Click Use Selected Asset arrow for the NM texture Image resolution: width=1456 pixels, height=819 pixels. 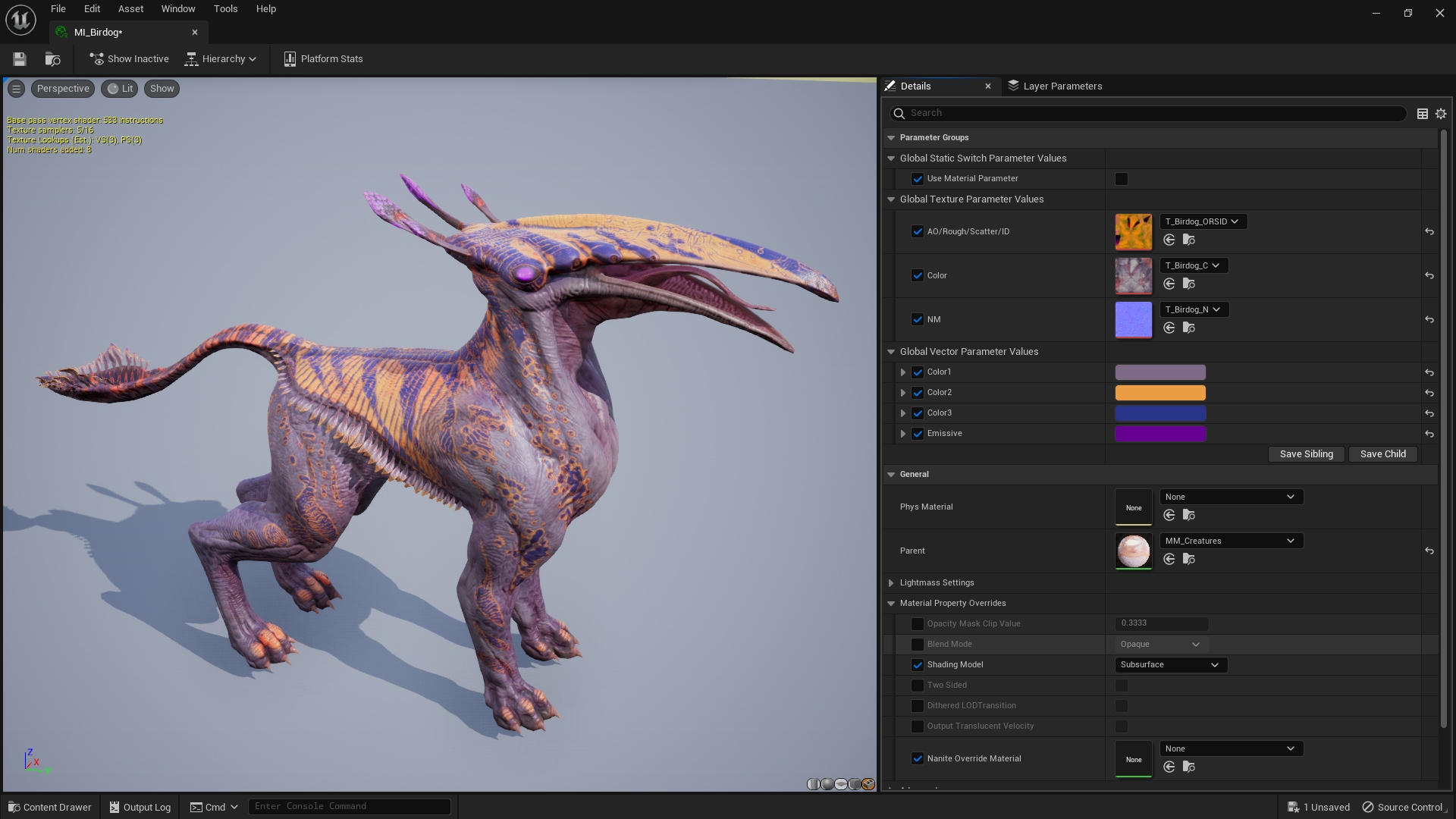(x=1169, y=328)
